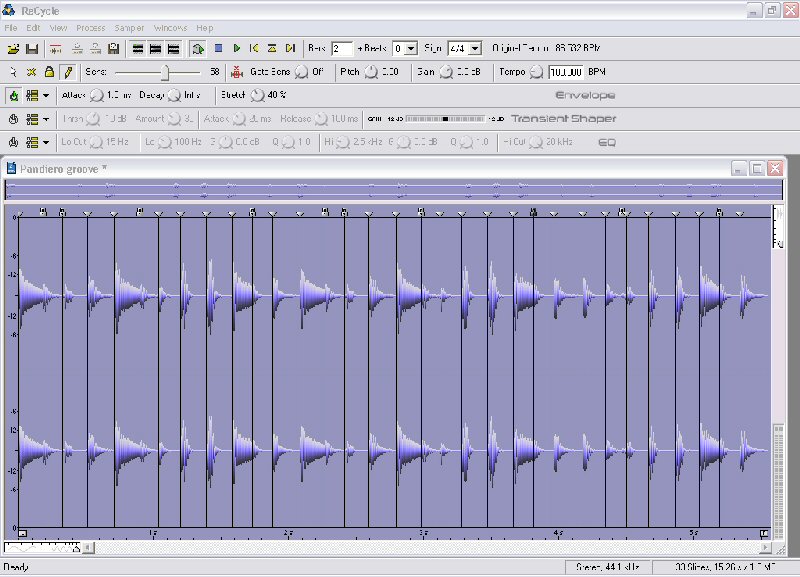The height and width of the screenshot is (577, 800).
Task: Click the transient Gate icon before Gate Sens
Action: click(236, 72)
